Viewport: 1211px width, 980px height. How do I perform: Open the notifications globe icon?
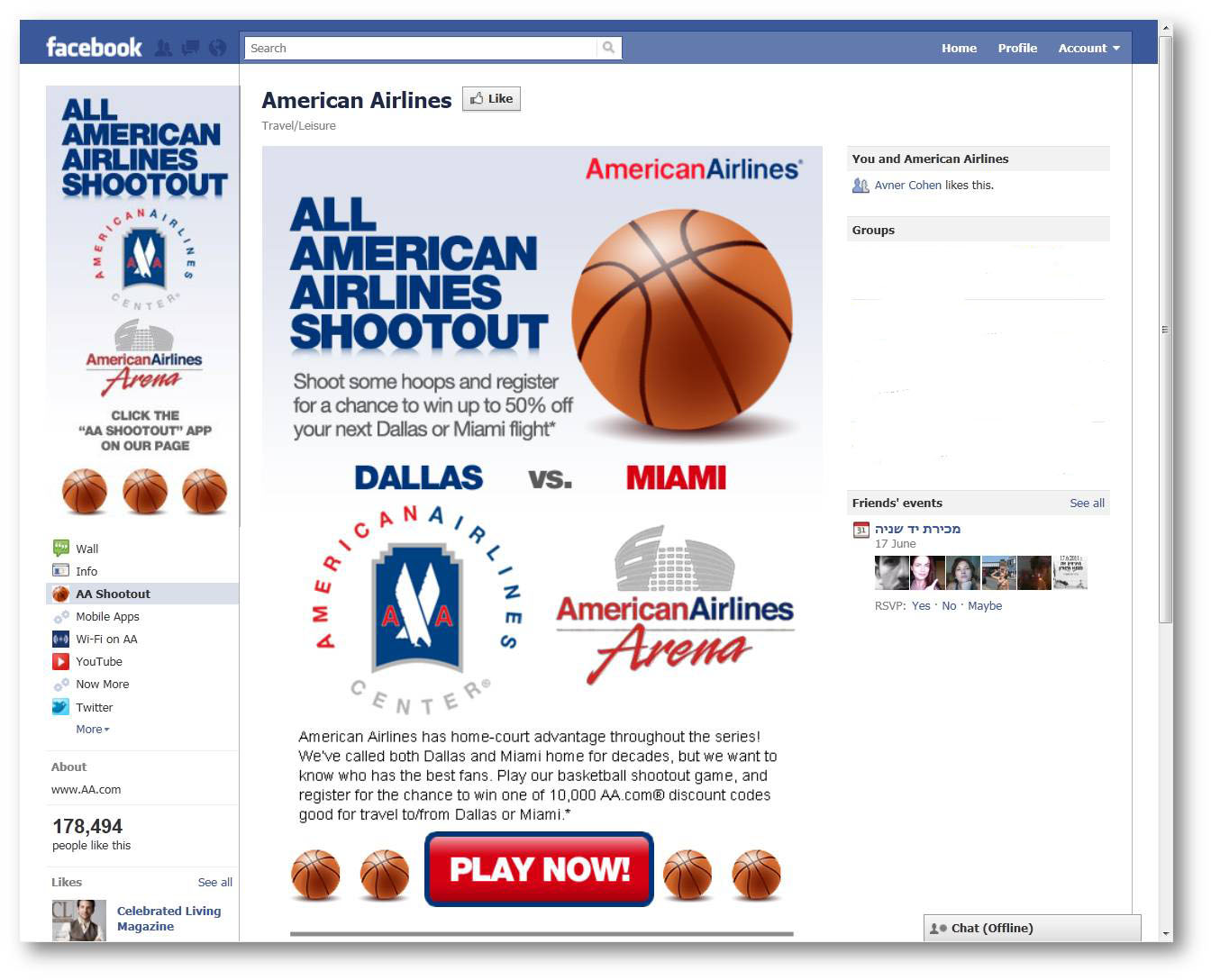[217, 48]
